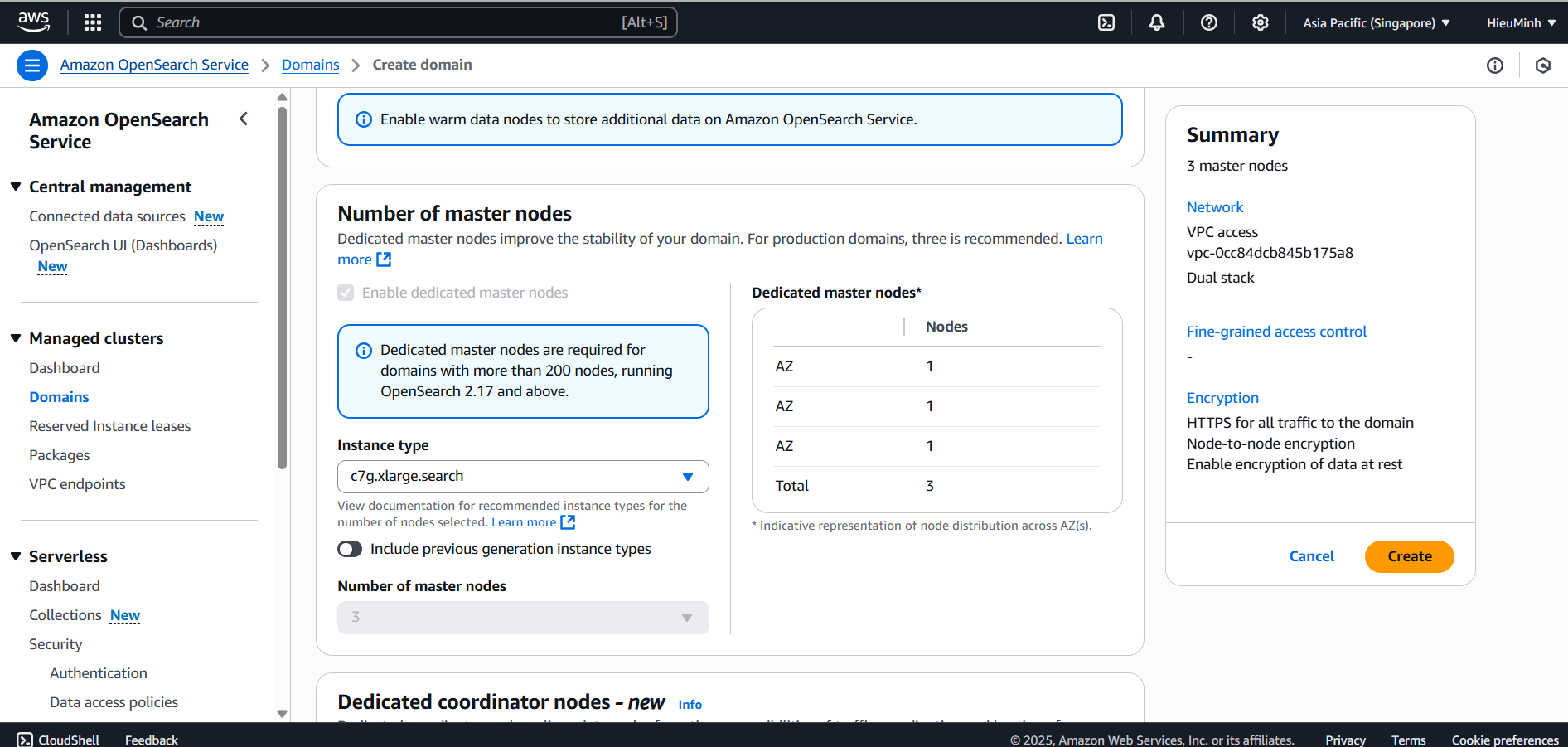Open Privacy link in the footer
Viewport: 1568px width, 747px height.
1345,740
